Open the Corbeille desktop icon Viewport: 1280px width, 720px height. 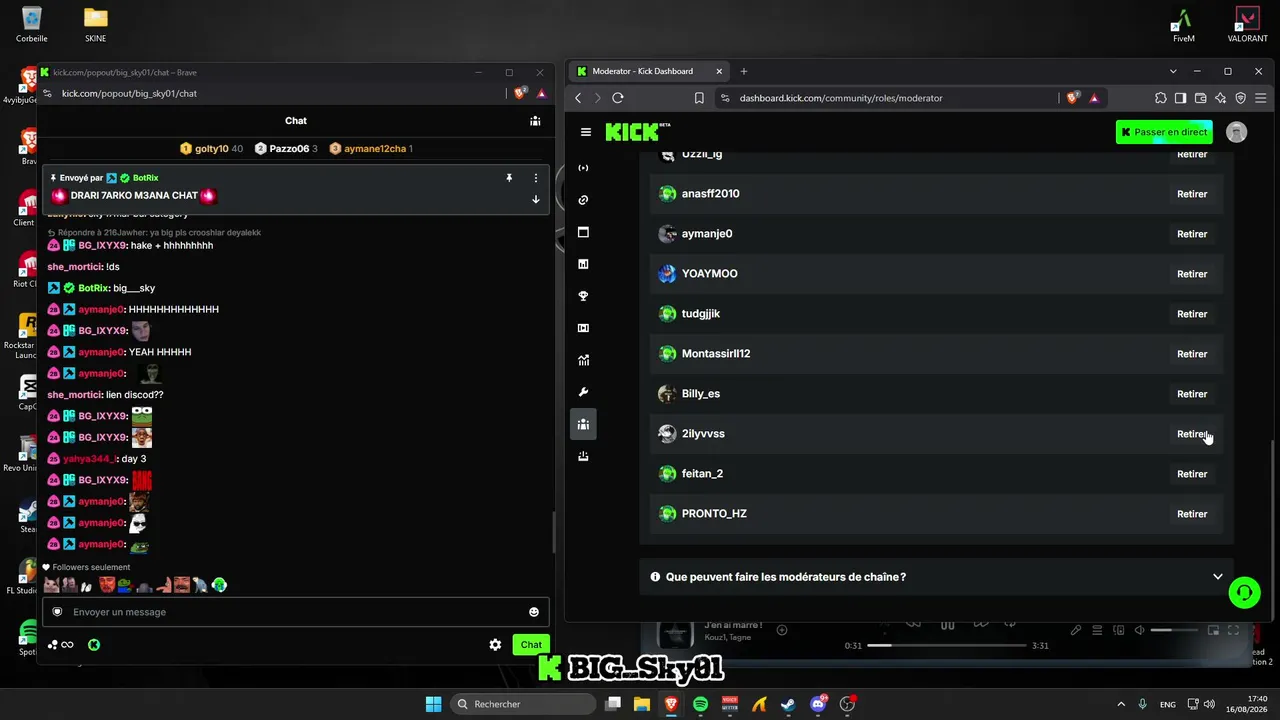[x=32, y=25]
